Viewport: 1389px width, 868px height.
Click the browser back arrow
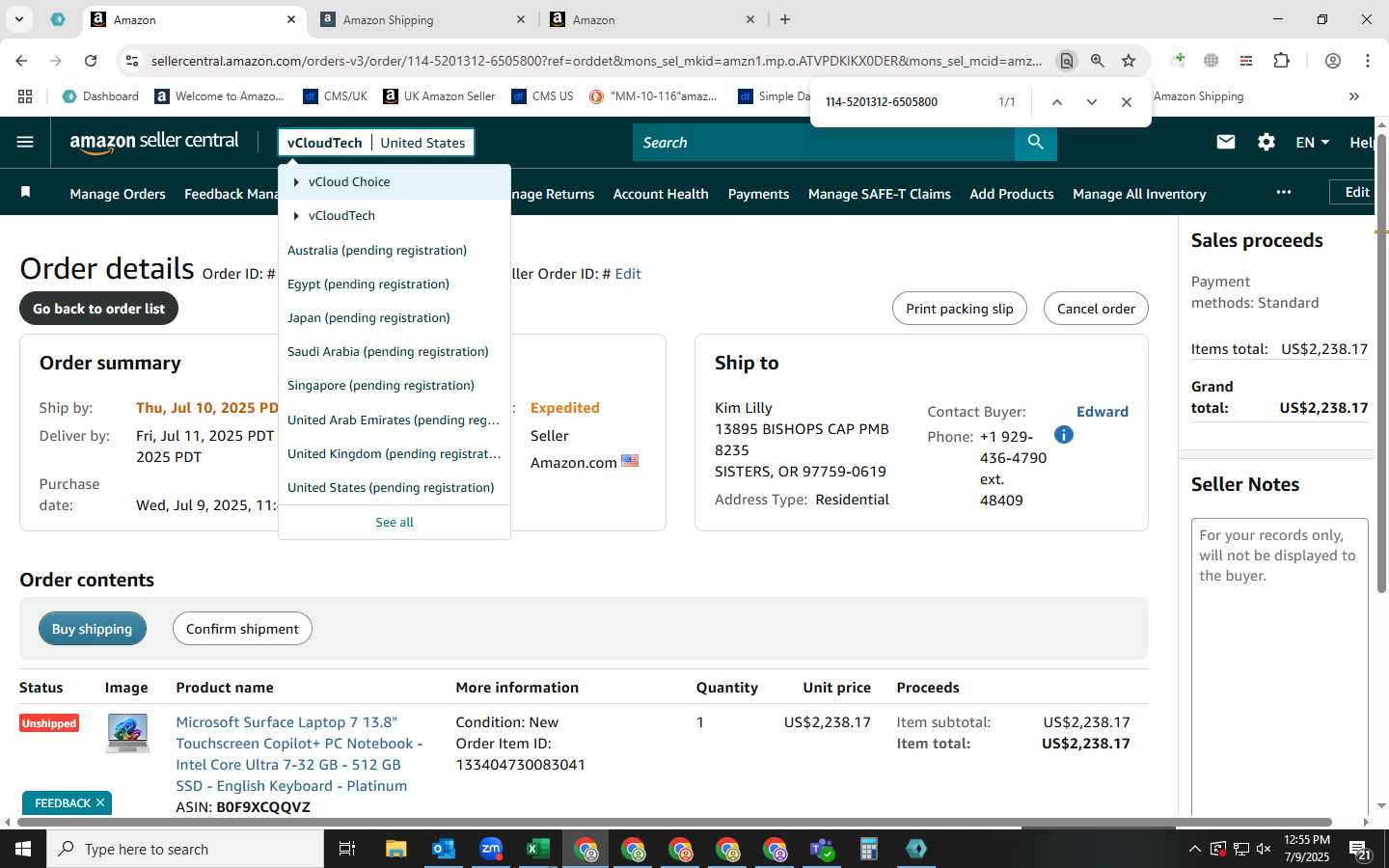(21, 61)
